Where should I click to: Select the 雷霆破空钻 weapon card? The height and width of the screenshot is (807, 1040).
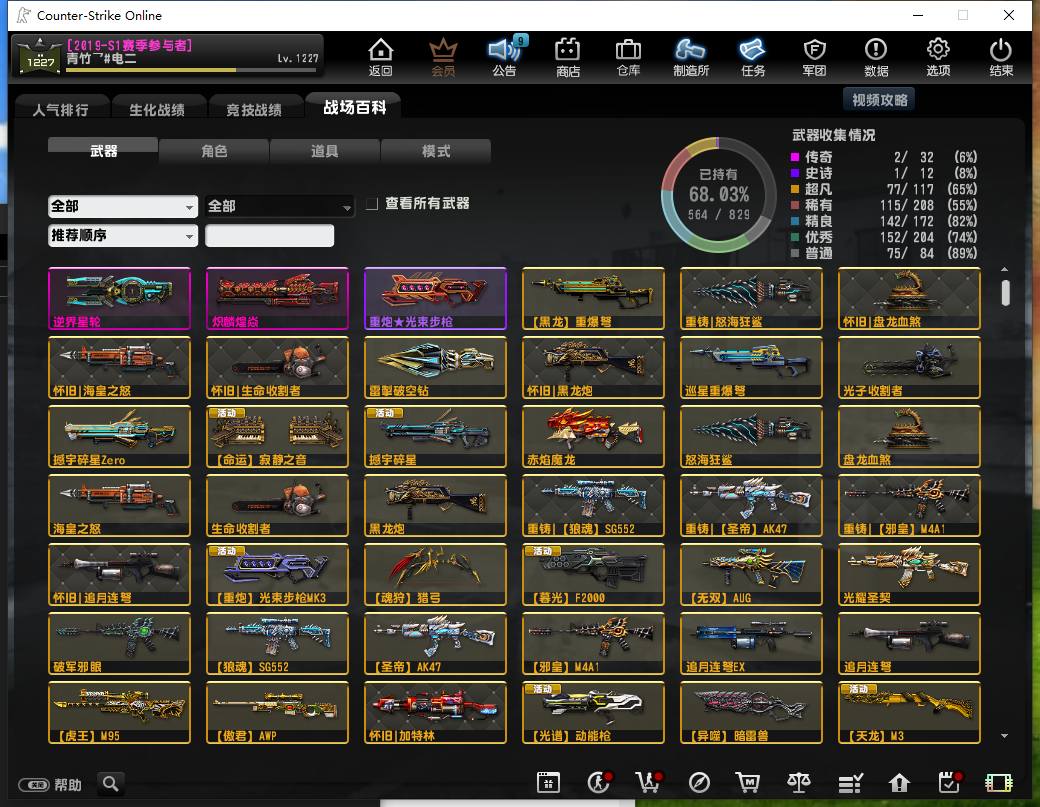pos(435,367)
